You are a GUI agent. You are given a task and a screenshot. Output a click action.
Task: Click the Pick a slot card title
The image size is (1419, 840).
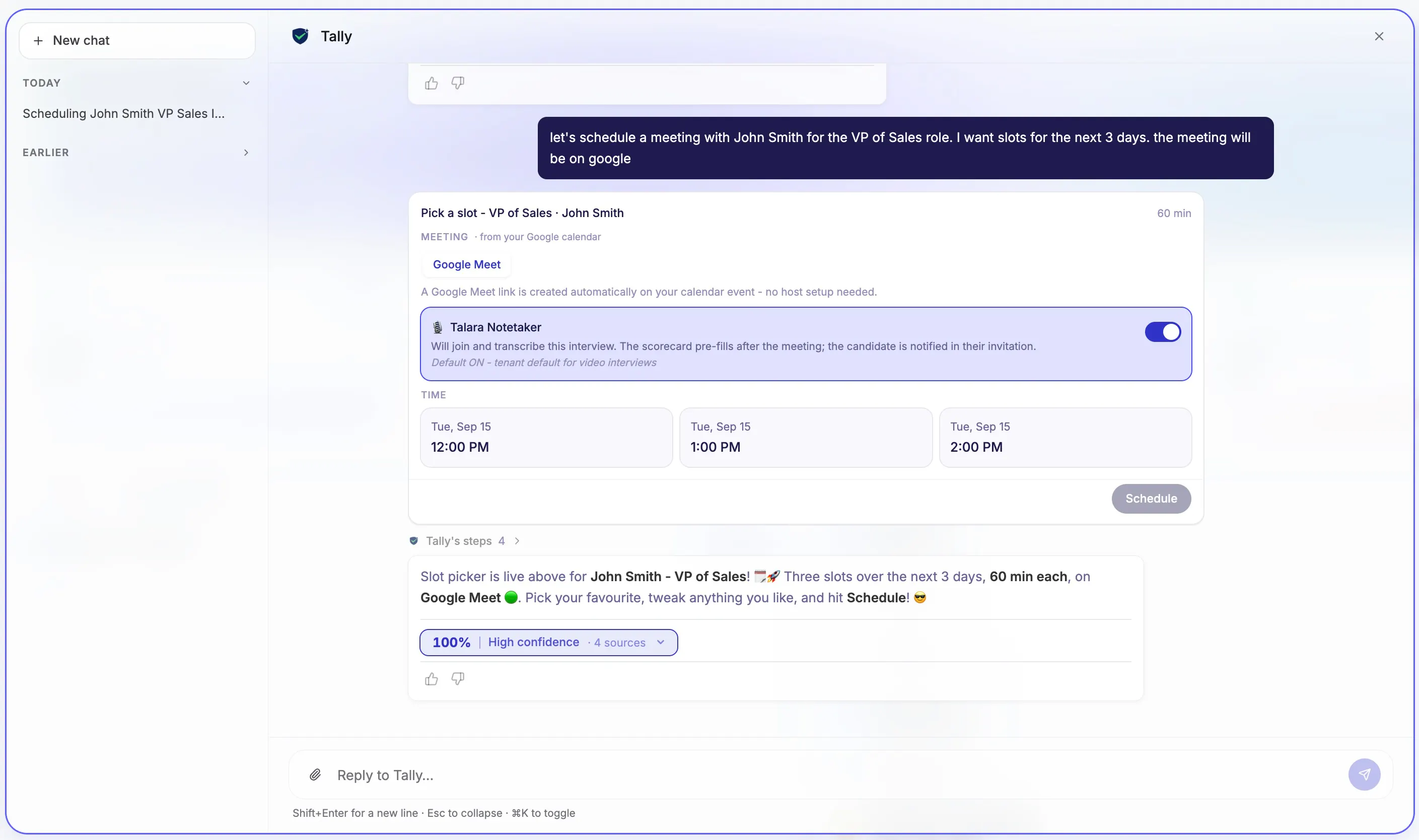click(522, 214)
